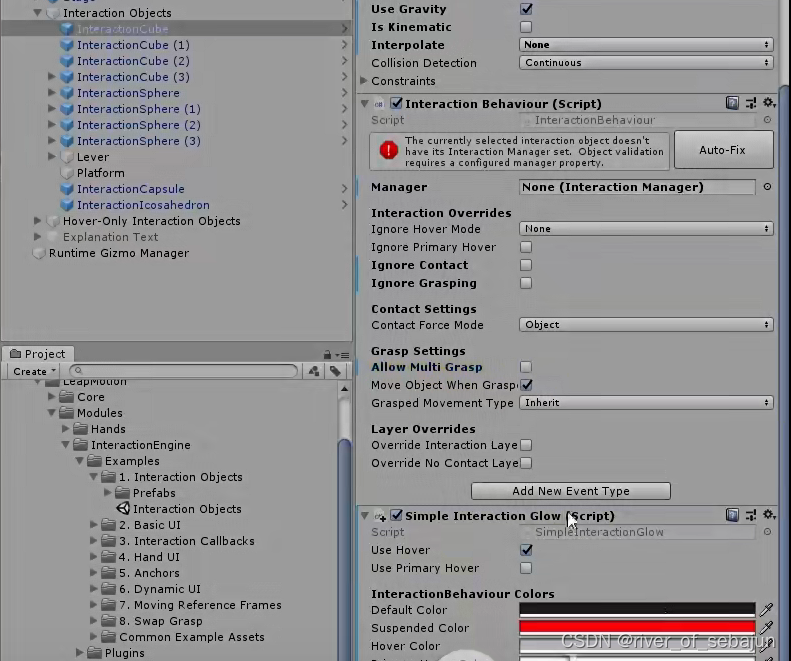This screenshot has height=661, width=791.
Task: Select the 5. Anchors folder
Action: 149,573
